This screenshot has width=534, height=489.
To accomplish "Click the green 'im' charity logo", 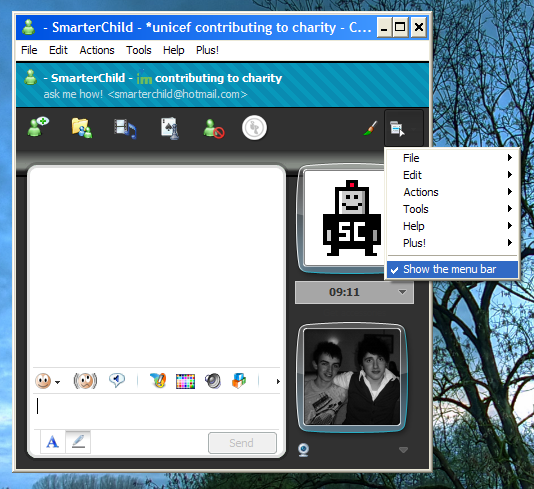I will coord(144,77).
